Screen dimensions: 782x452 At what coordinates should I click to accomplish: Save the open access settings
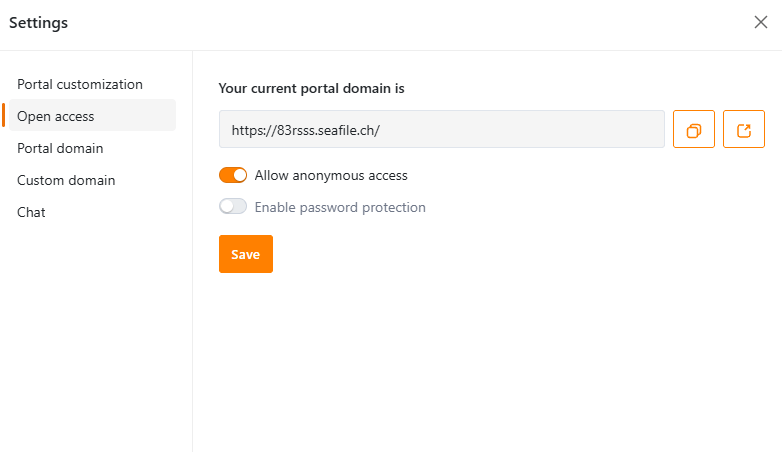(246, 254)
